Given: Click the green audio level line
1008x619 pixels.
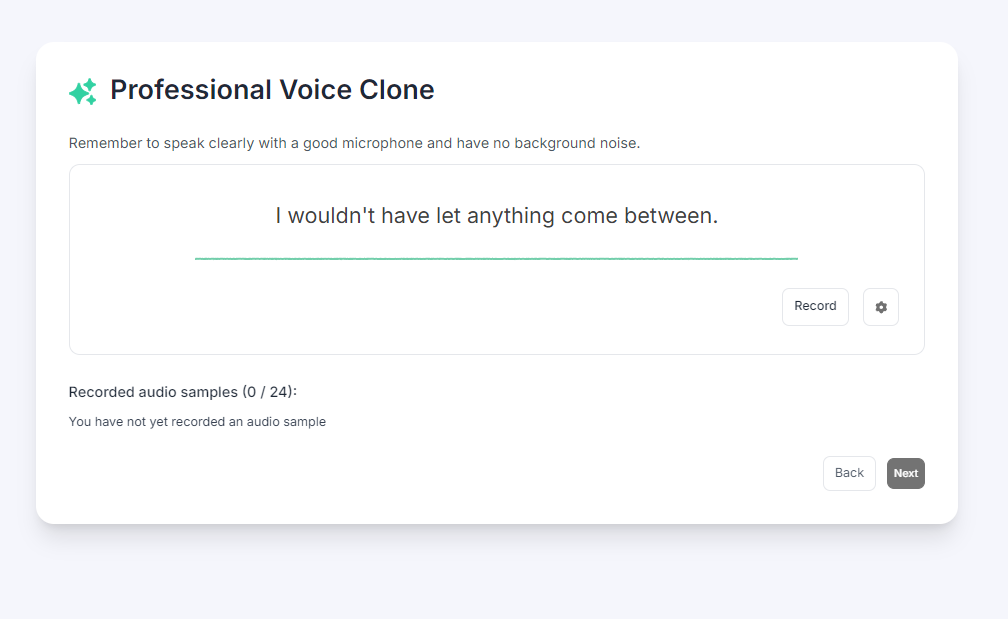Looking at the screenshot, I should pyautogui.click(x=496, y=258).
